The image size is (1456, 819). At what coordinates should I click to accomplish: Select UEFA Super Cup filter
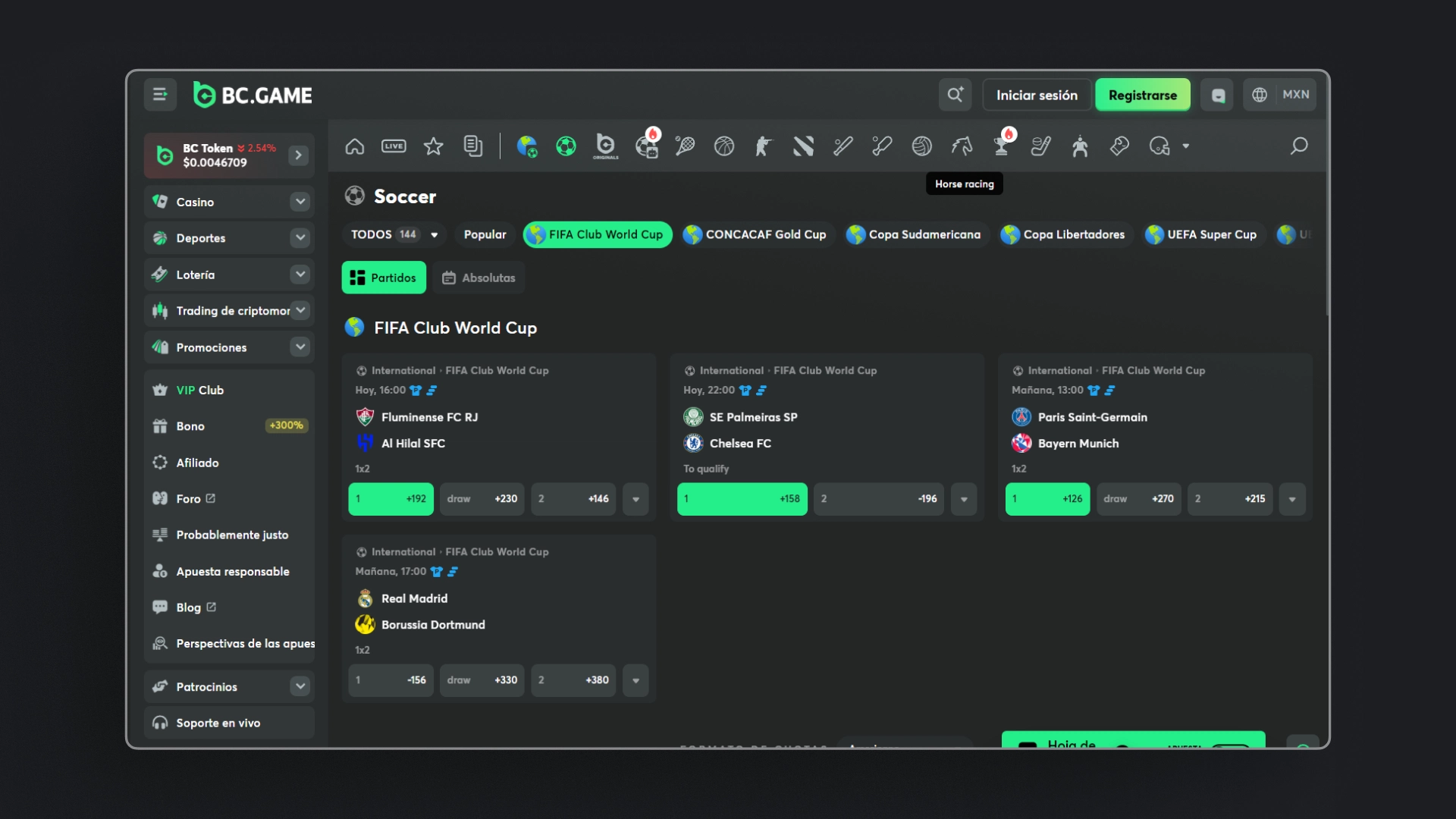click(1203, 235)
